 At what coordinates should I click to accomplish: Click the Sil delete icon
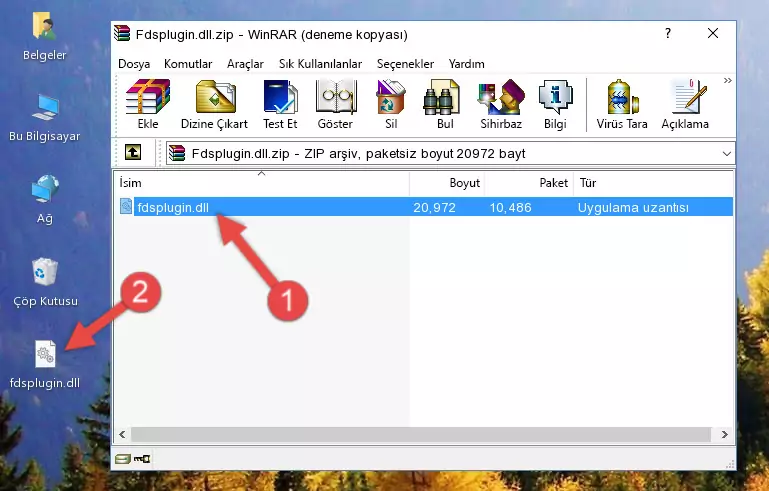point(391,104)
